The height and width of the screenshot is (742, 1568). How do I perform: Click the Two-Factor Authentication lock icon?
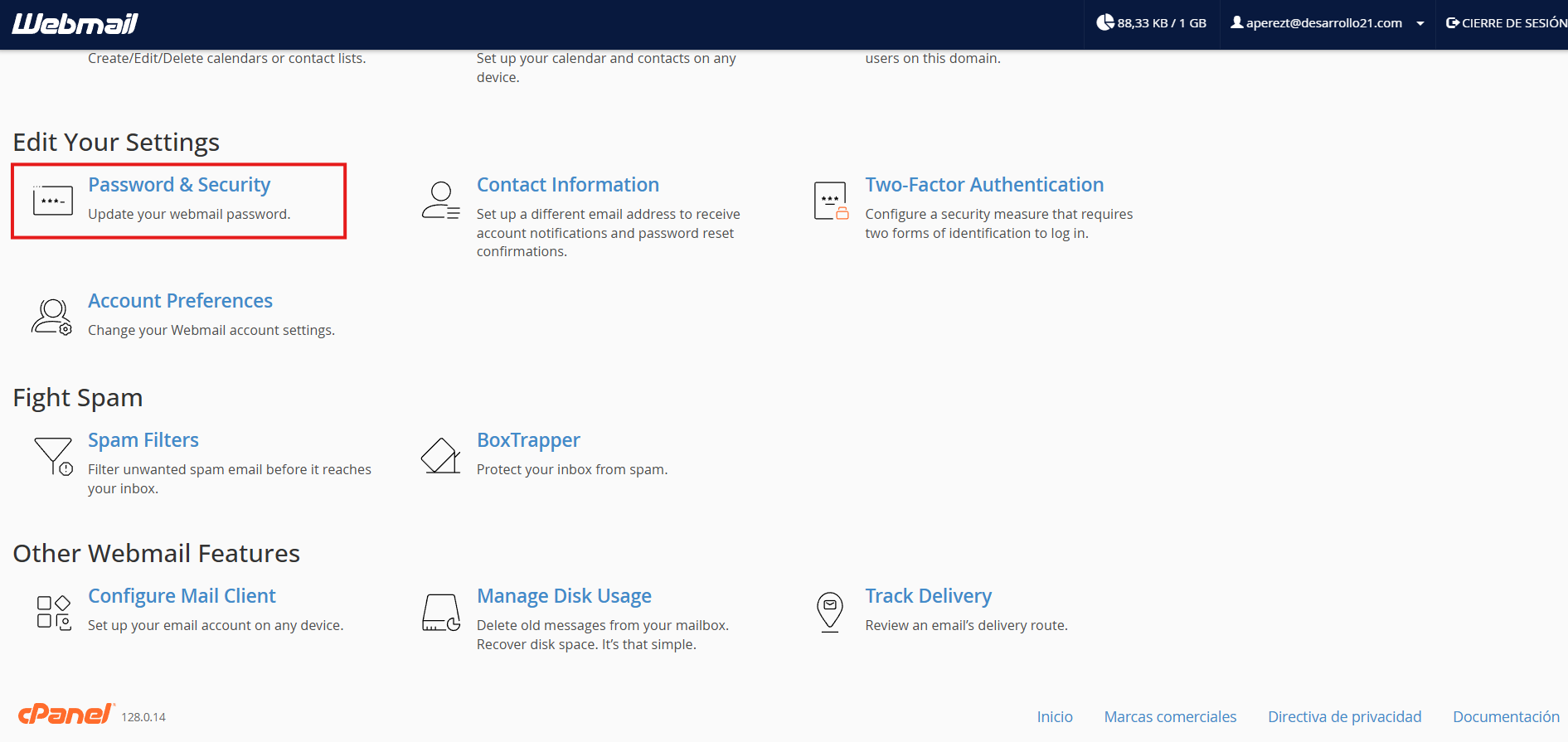830,201
